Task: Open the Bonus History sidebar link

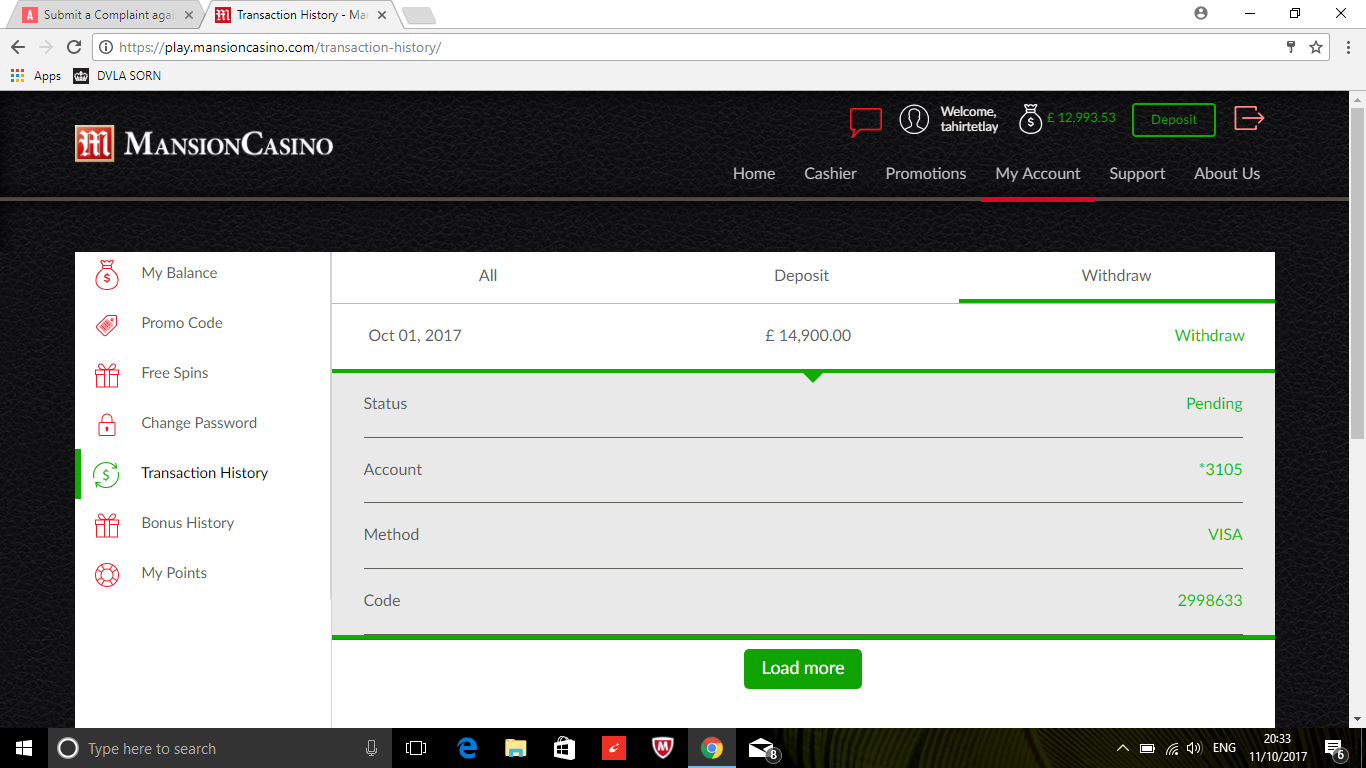Action: pyautogui.click(x=188, y=524)
